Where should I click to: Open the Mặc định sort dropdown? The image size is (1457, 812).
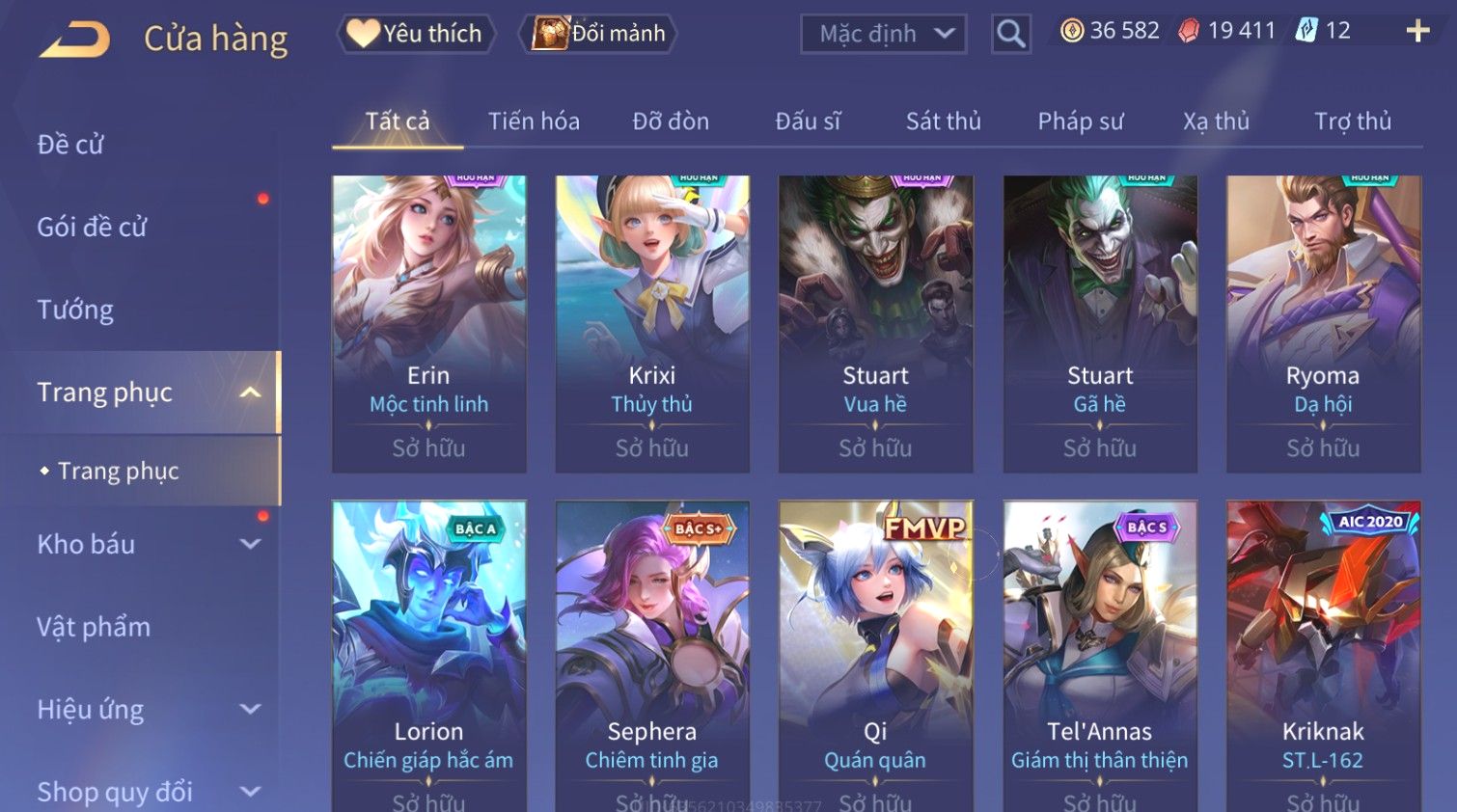883,34
